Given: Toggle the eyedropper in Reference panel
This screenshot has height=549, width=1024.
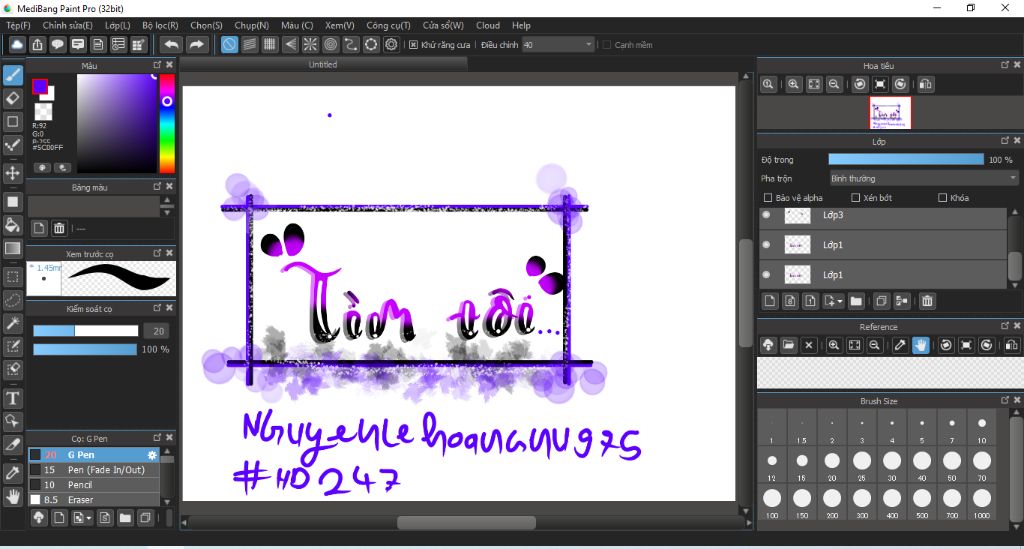Looking at the screenshot, I should point(900,345).
